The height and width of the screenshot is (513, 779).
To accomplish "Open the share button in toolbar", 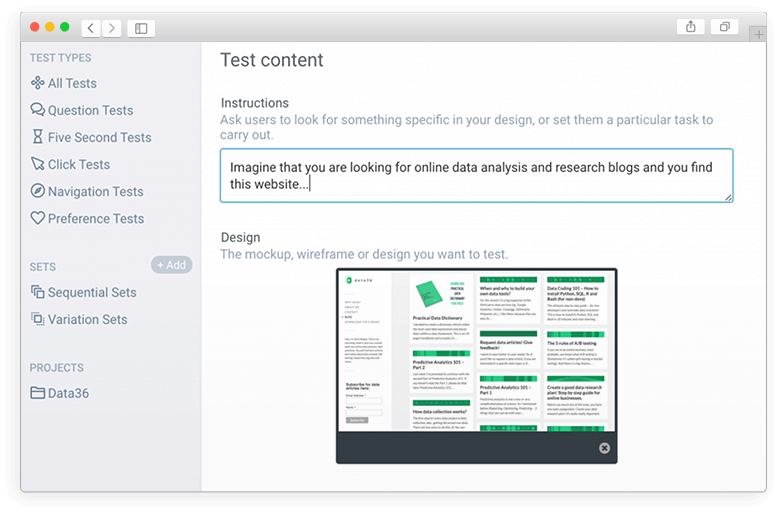I will pos(691,27).
